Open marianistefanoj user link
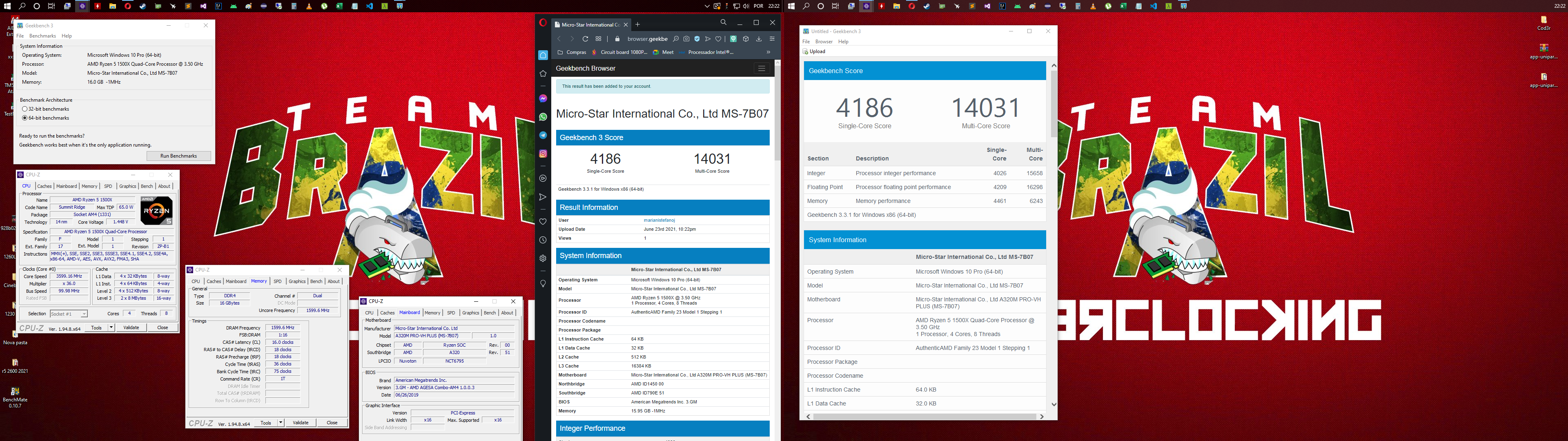 [x=659, y=220]
